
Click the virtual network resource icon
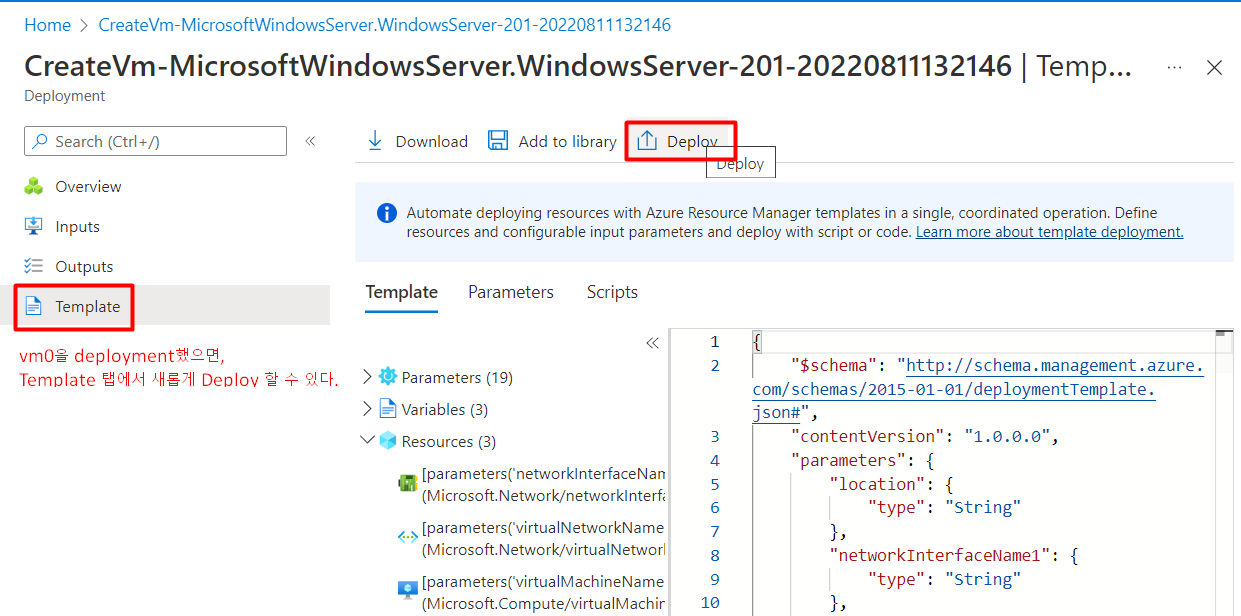tap(408, 537)
